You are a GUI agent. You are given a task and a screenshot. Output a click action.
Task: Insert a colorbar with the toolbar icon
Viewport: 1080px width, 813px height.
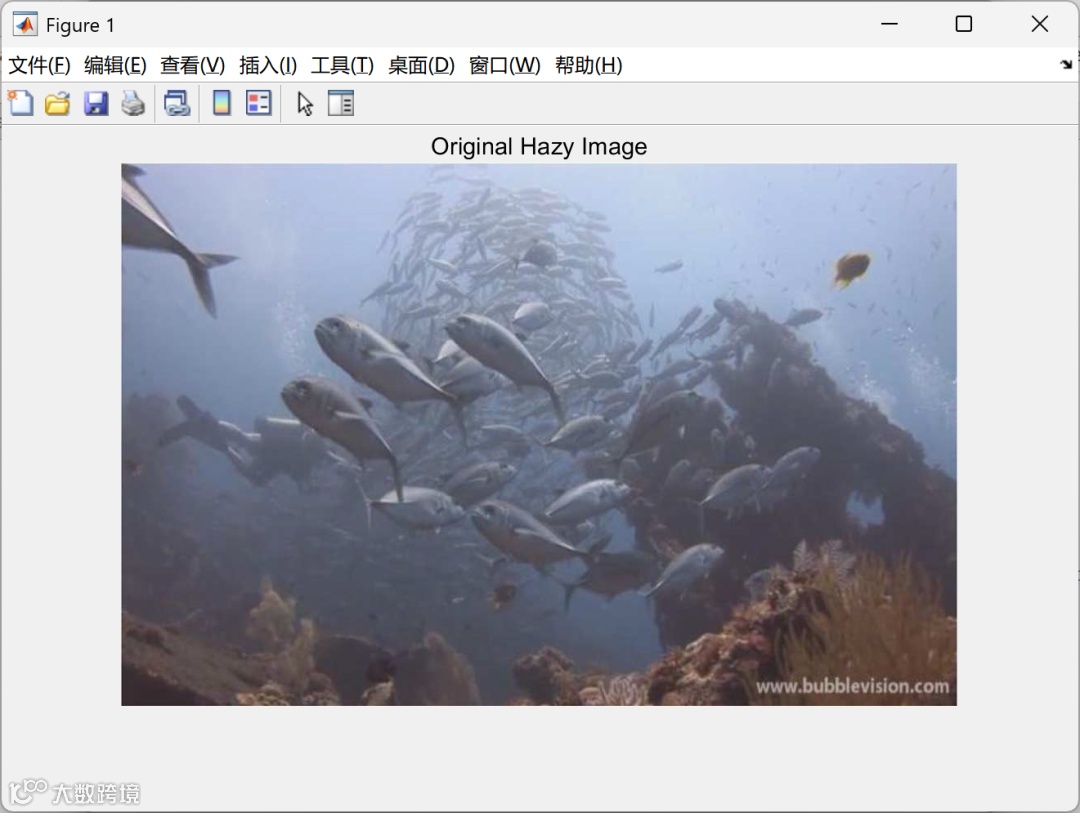pos(222,103)
